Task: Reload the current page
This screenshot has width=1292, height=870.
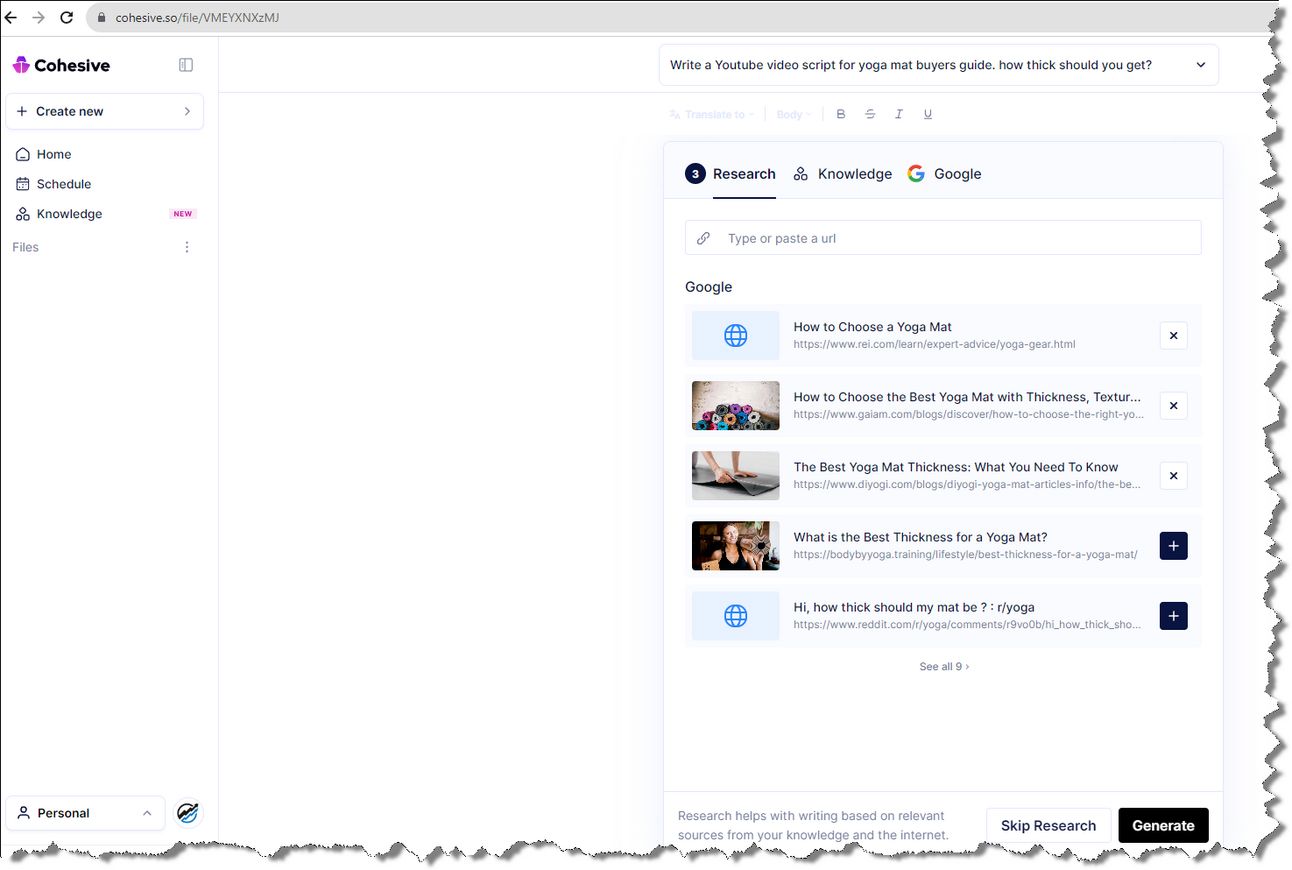Action: pos(67,17)
